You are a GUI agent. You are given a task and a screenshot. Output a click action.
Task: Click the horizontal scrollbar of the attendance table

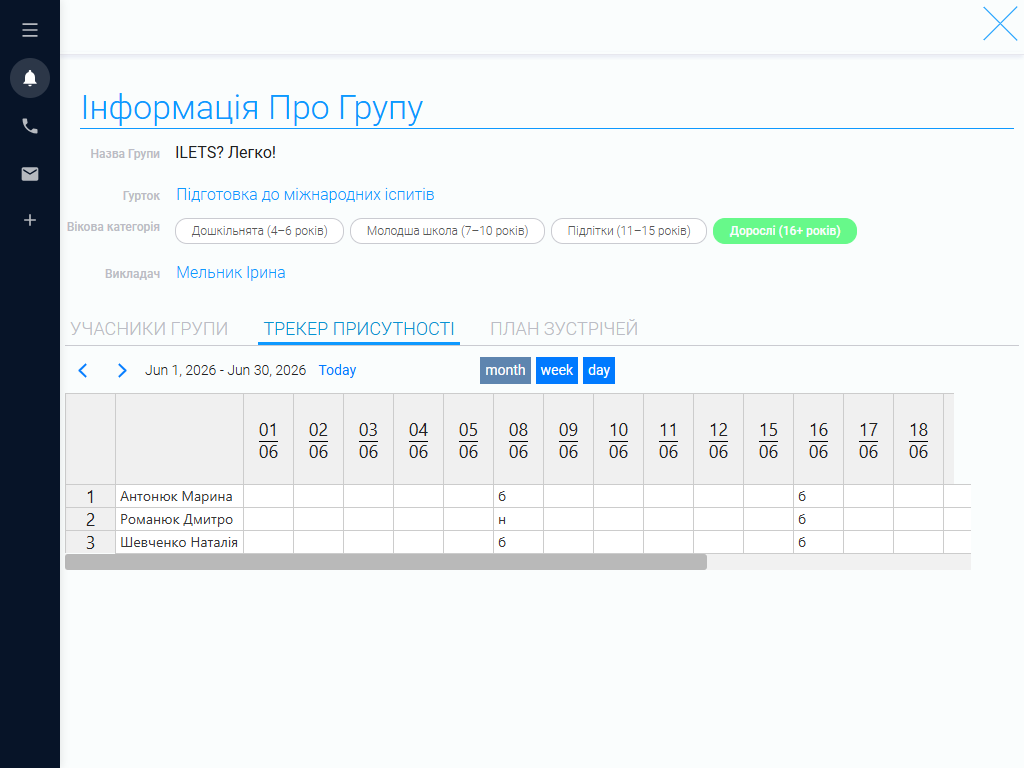point(386,562)
